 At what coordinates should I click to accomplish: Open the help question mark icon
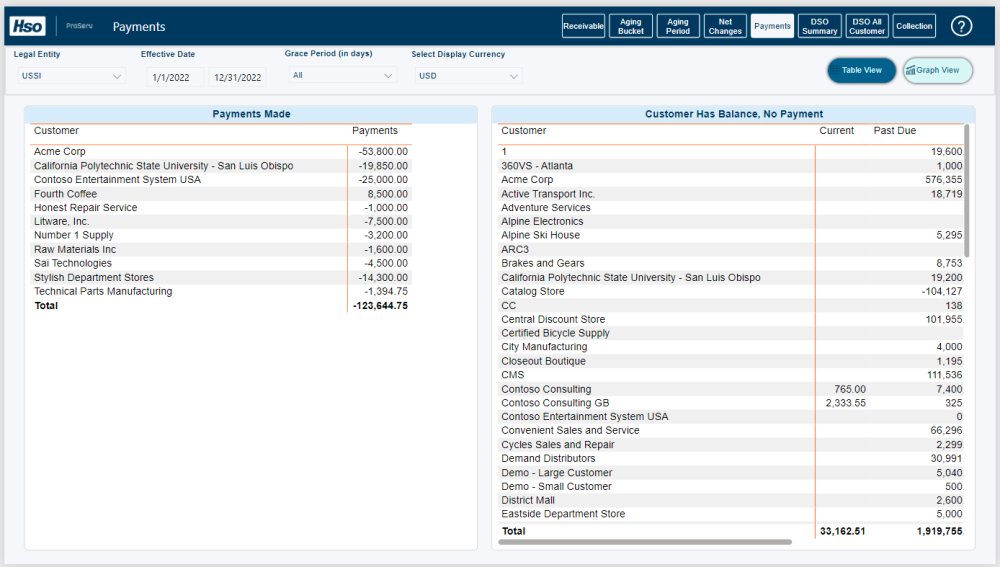click(961, 26)
